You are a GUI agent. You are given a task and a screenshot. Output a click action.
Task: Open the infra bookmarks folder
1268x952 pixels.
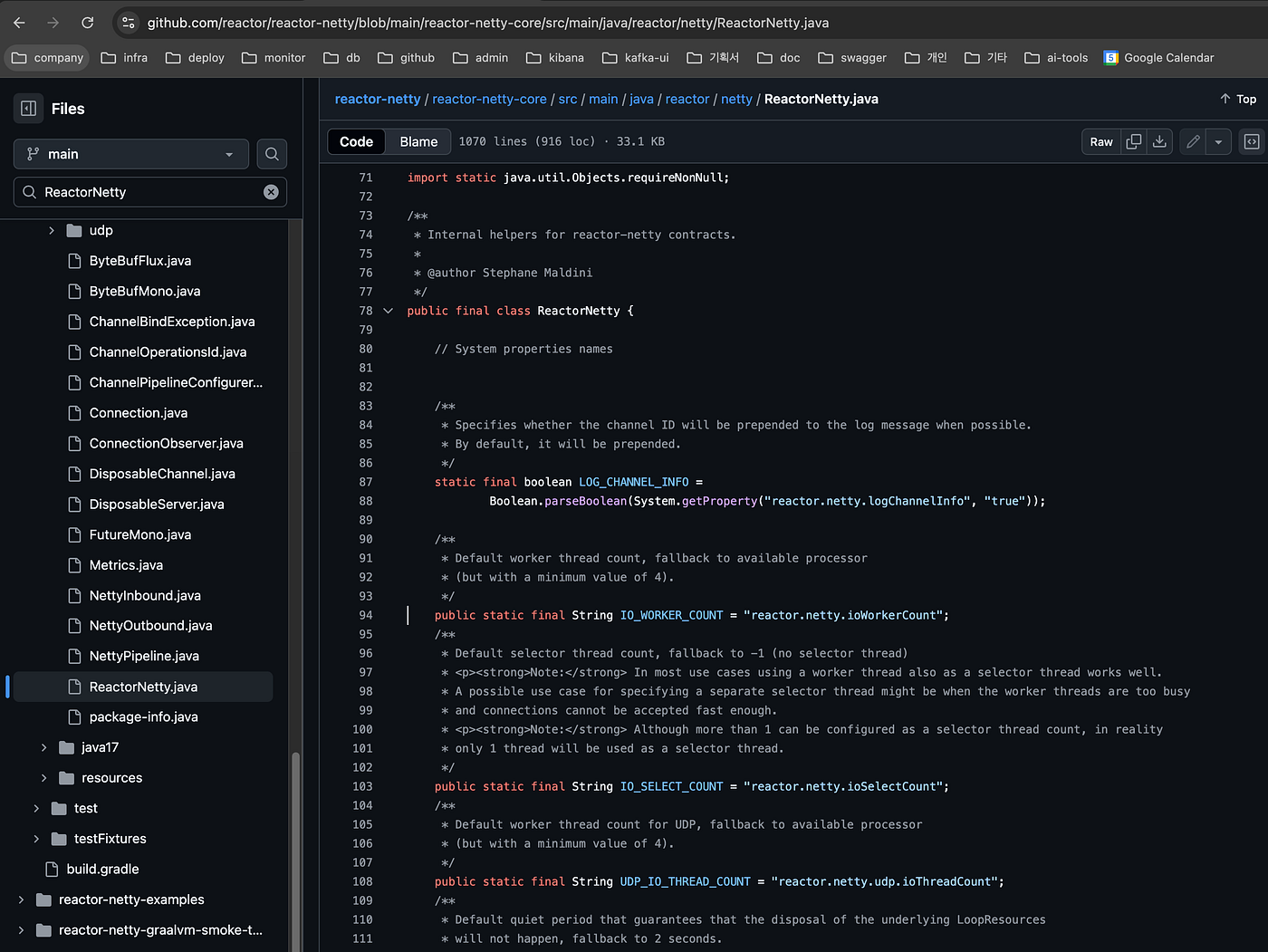coord(124,58)
